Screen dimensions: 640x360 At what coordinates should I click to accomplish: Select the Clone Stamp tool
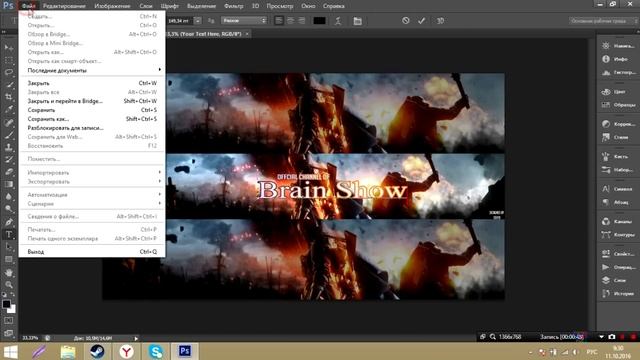pyautogui.click(x=9, y=147)
